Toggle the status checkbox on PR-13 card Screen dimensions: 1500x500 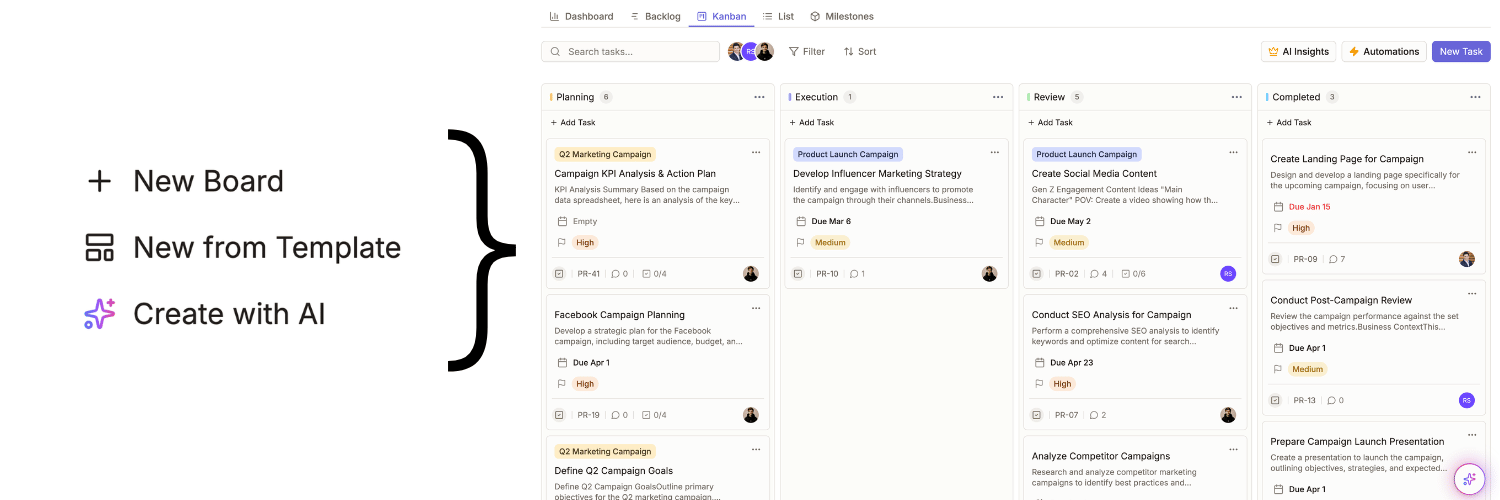point(1275,400)
